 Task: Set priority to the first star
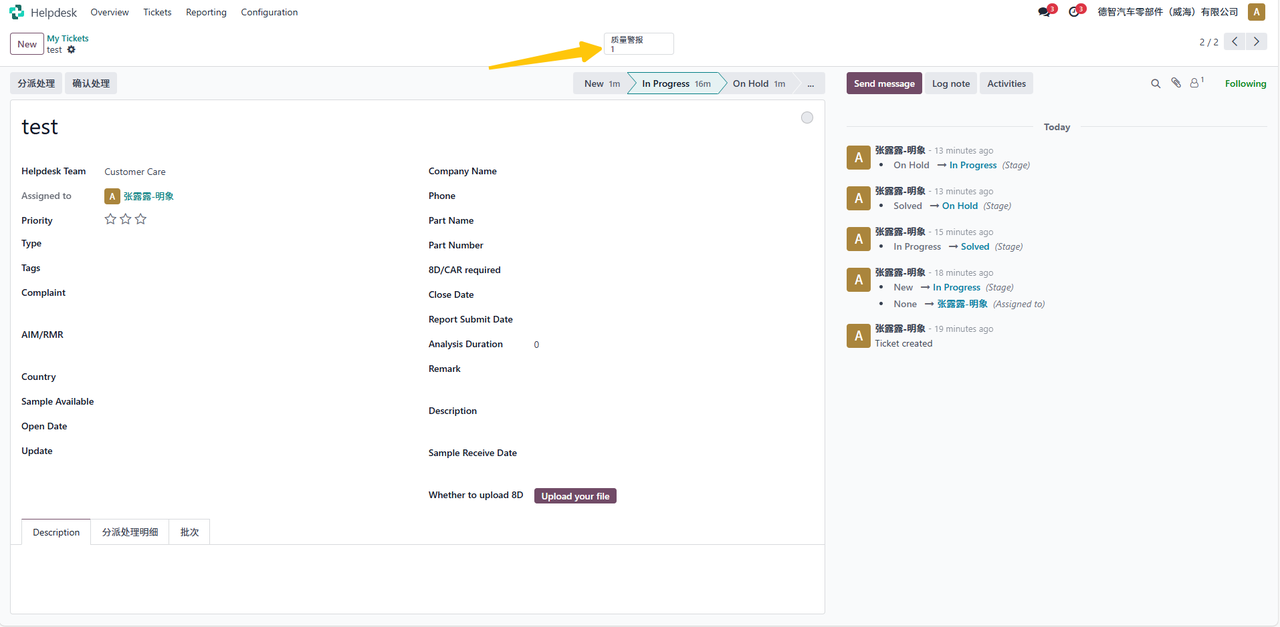coord(111,219)
